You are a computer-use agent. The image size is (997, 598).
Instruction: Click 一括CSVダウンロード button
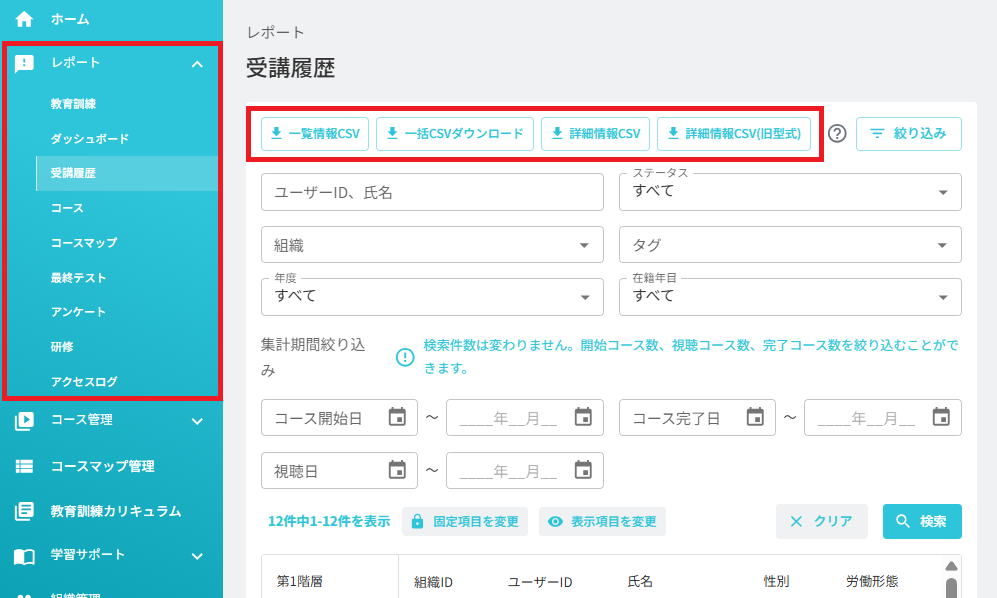[x=455, y=134]
